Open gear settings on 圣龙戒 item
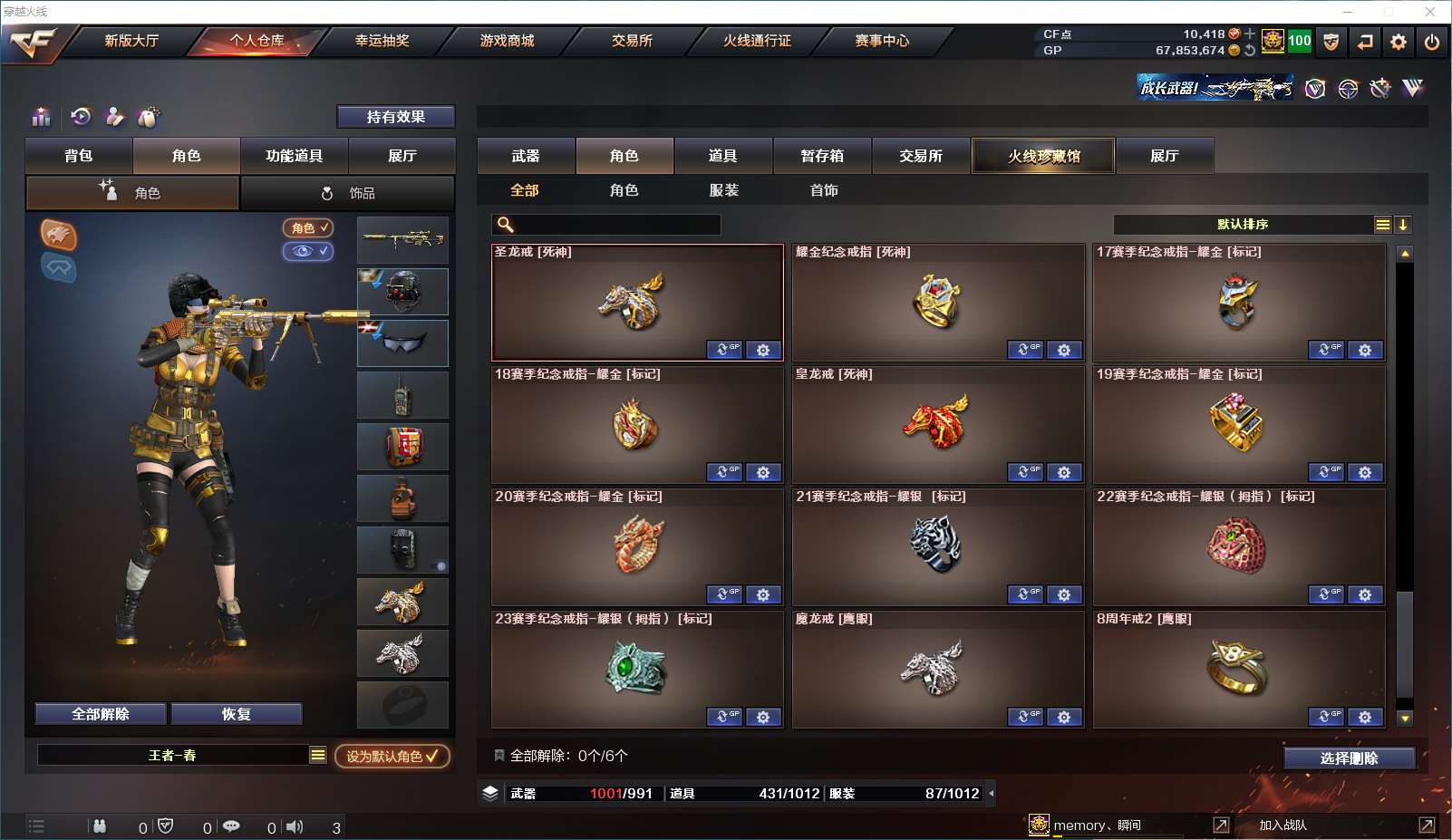Screen dimensions: 1452x840 763,350
